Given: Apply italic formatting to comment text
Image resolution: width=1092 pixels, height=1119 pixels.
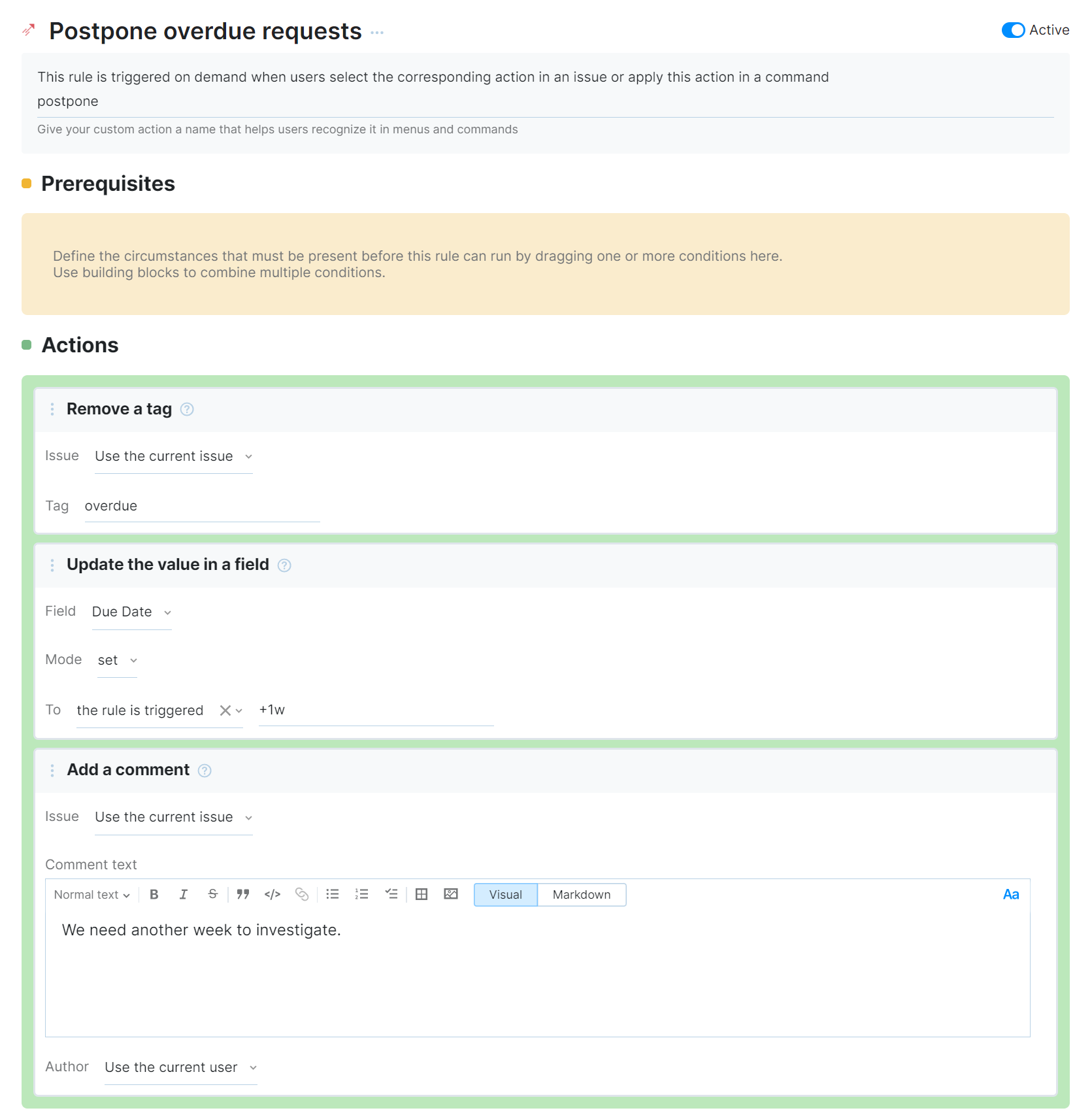Looking at the screenshot, I should 184,894.
